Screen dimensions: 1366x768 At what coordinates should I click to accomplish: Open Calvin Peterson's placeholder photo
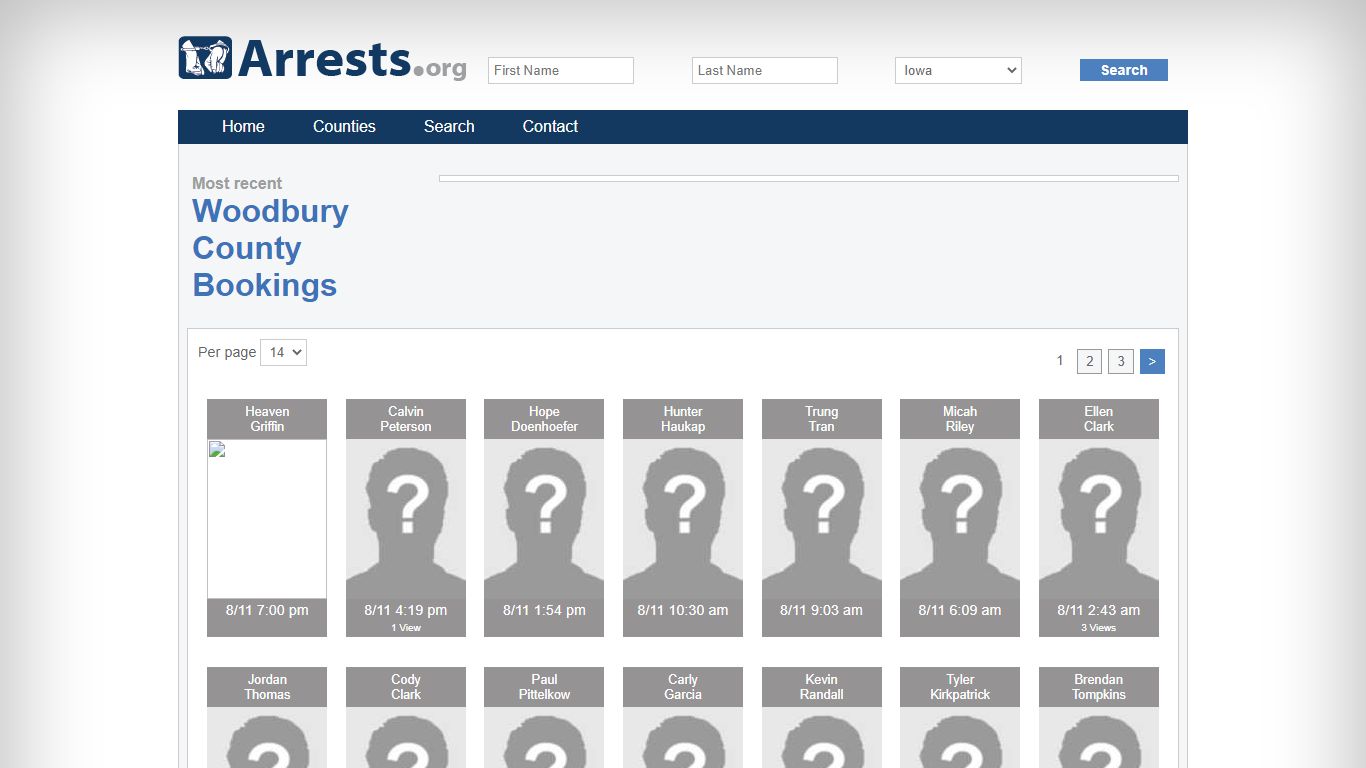406,519
